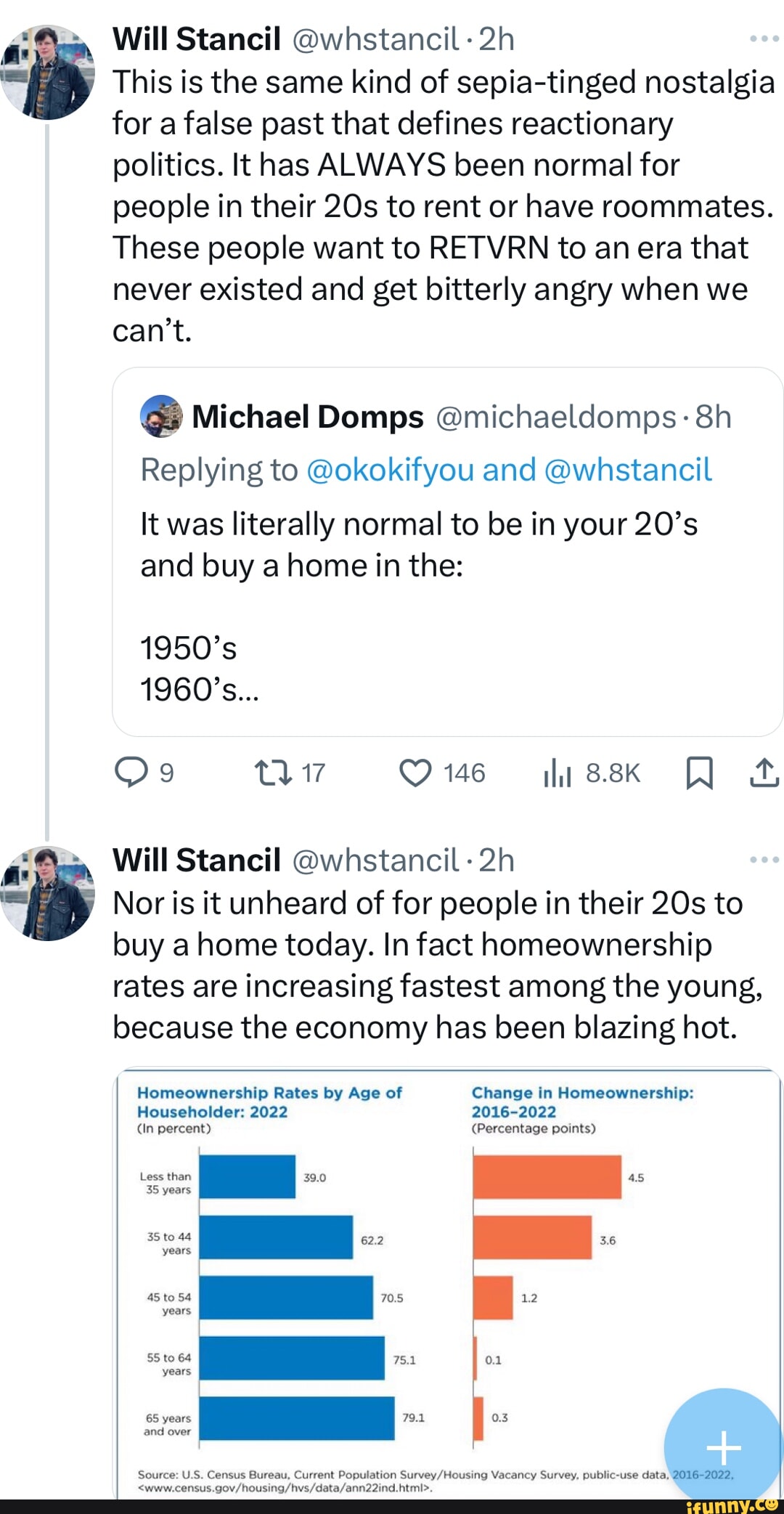Bookmark the first Will Stancil tweet
Viewport: 784px width, 1514px height.
[699, 773]
